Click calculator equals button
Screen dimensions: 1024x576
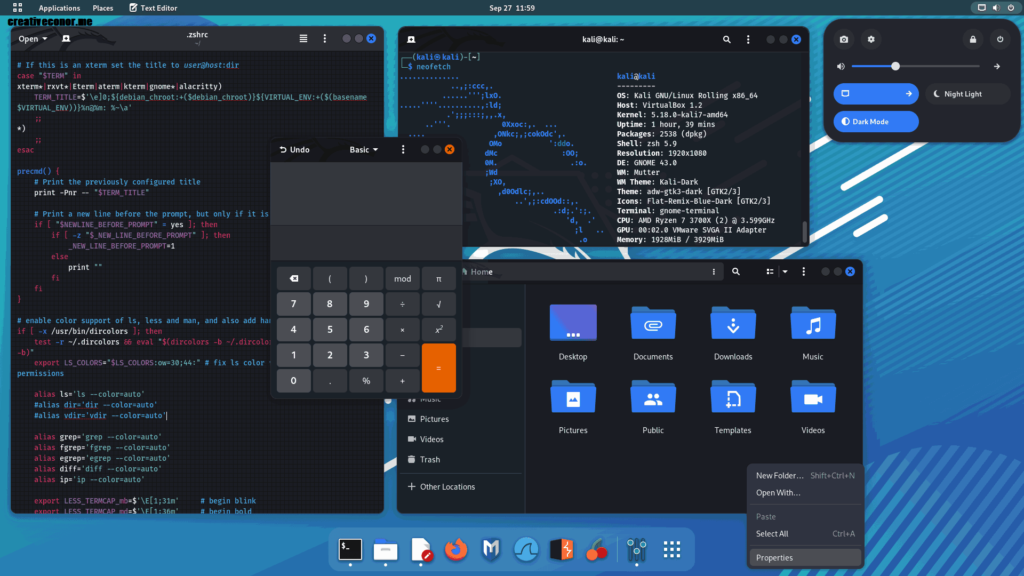point(438,368)
